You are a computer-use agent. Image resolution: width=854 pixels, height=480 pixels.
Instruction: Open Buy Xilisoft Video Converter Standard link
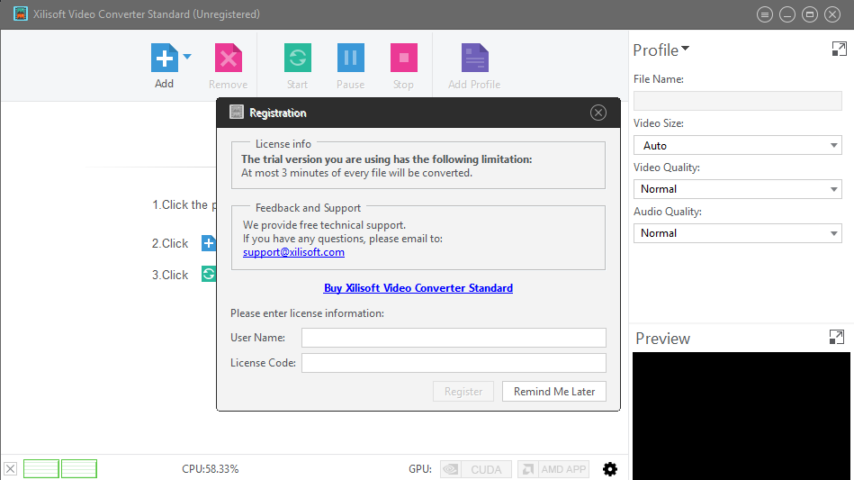click(x=418, y=288)
